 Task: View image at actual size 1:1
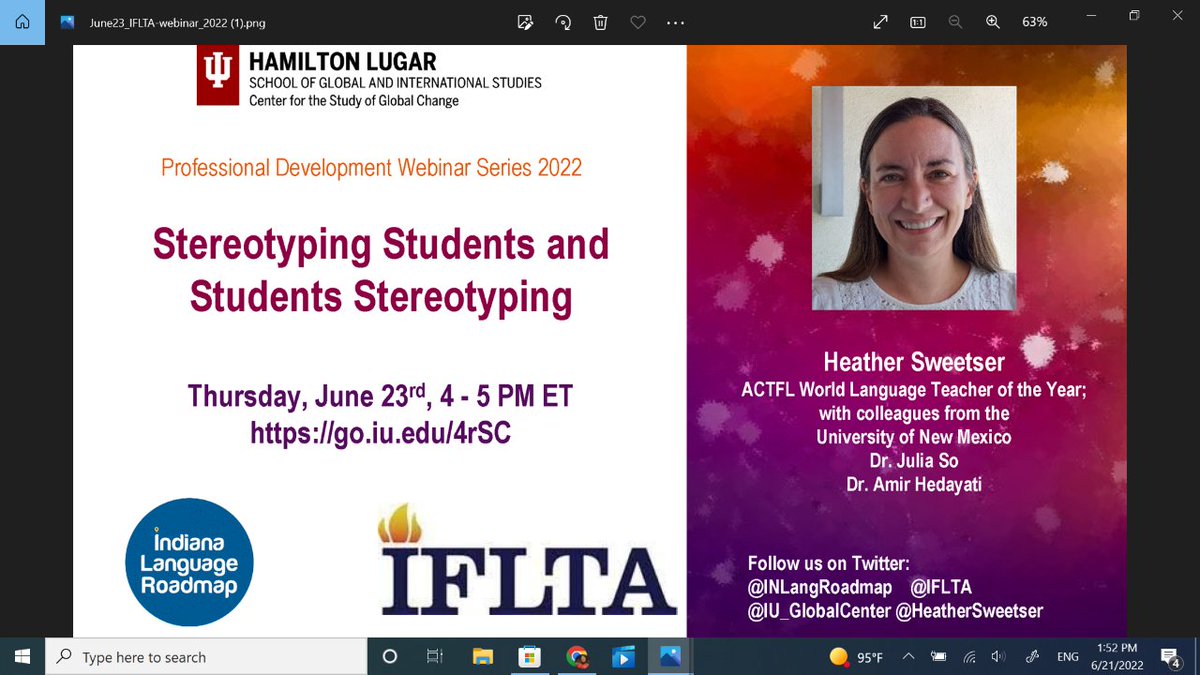(x=917, y=21)
